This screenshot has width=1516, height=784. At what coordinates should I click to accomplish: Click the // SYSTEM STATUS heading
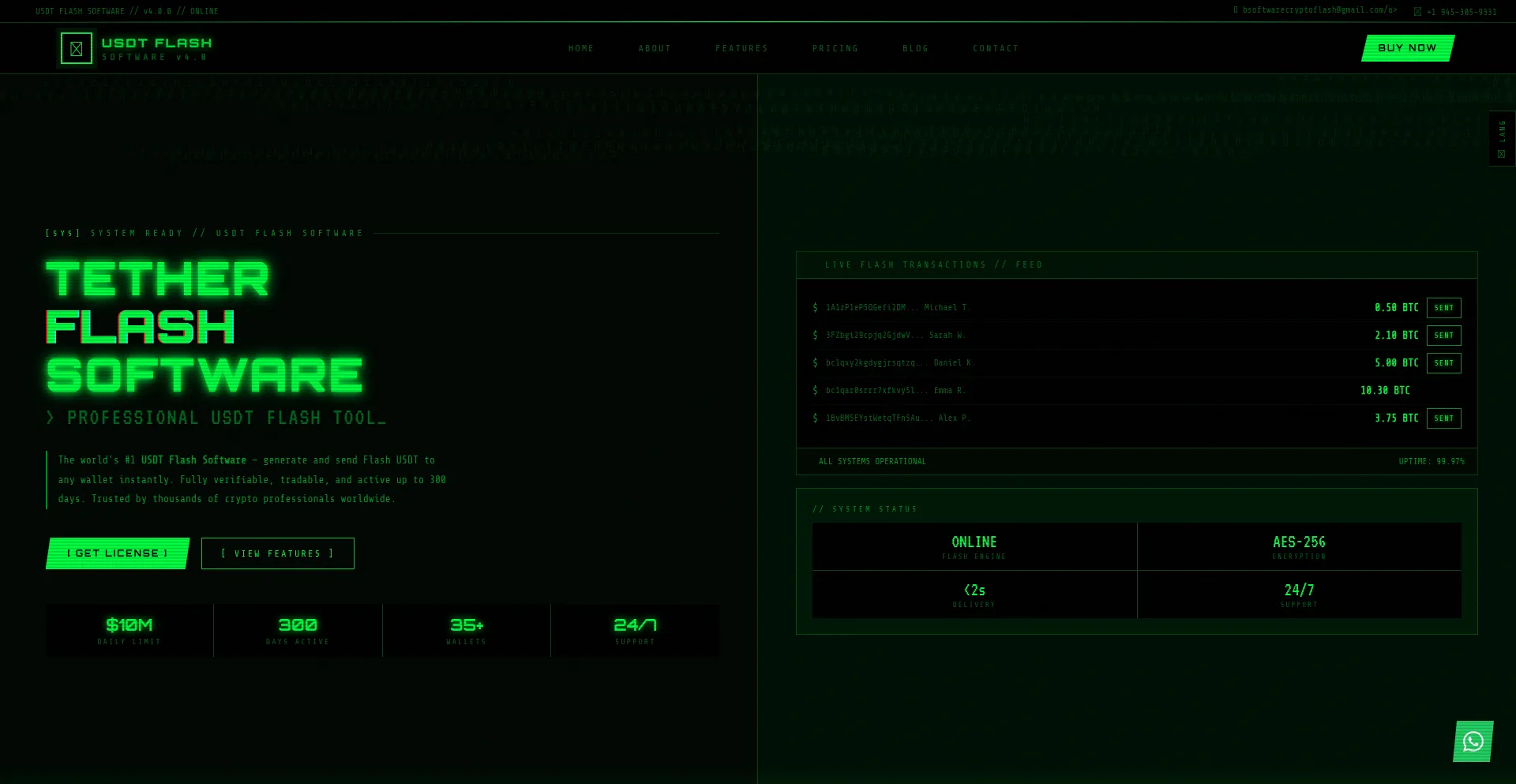pyautogui.click(x=865, y=509)
